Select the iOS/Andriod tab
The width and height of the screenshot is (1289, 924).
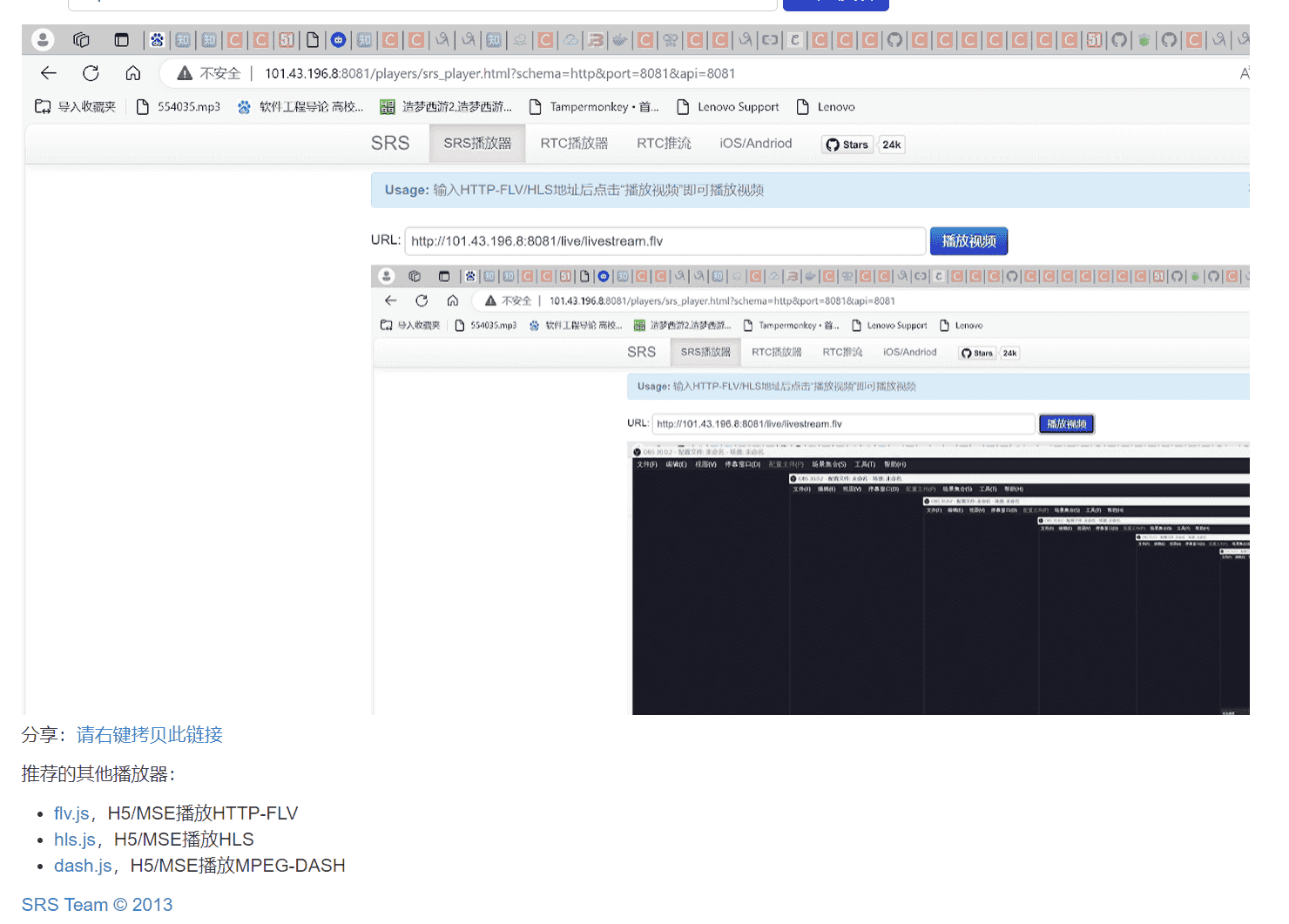[x=755, y=143]
